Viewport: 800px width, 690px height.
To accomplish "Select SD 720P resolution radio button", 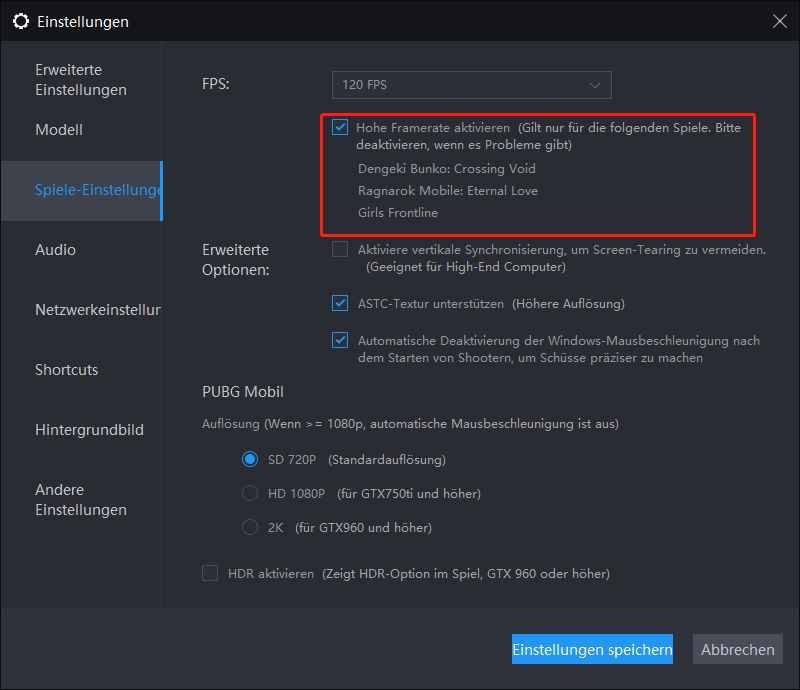I will point(250,459).
